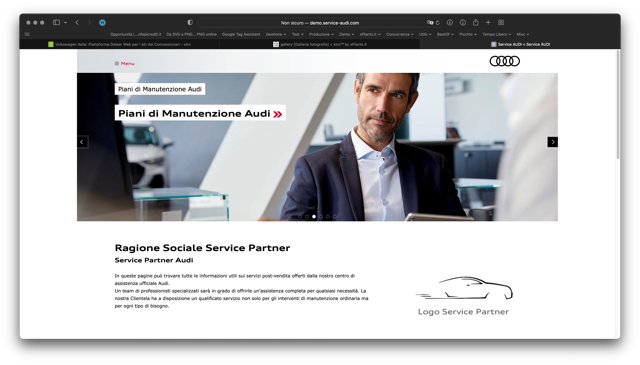The image size is (640, 365).
Task: Expand the Concorrenza bookmarks folder
Action: click(x=400, y=34)
